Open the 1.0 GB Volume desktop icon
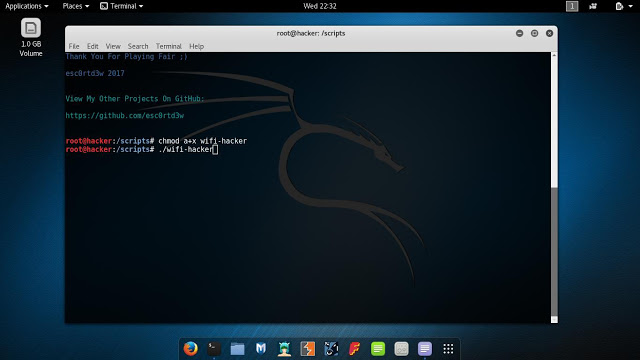Image resolution: width=640 pixels, height=360 pixels. [x=31, y=38]
